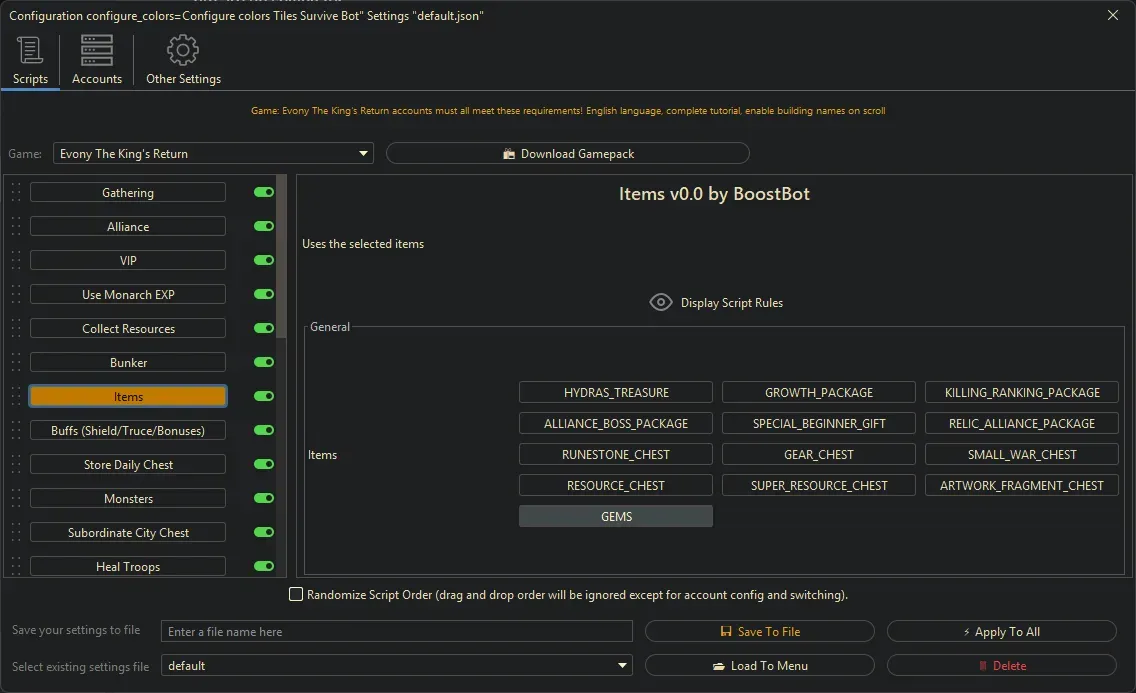Turn off the VIP script toggle
The image size is (1136, 693).
tap(264, 261)
